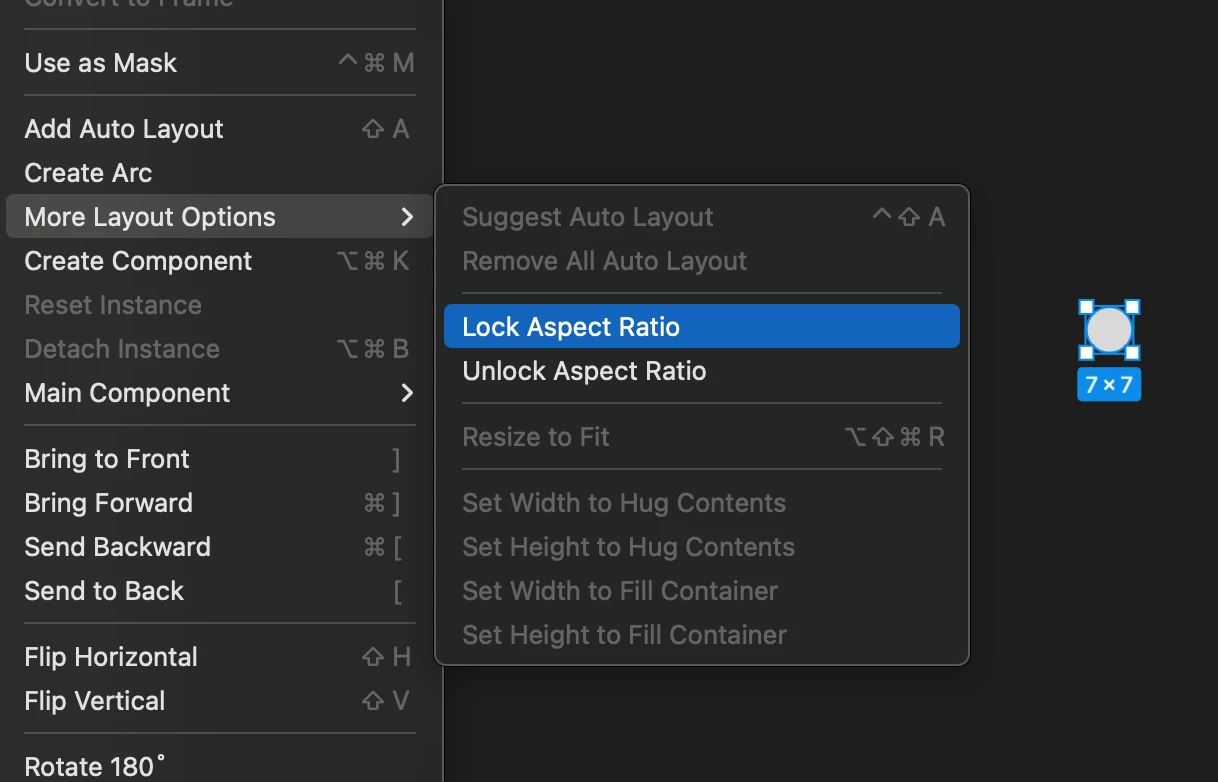Choose Send to Back

[104, 591]
